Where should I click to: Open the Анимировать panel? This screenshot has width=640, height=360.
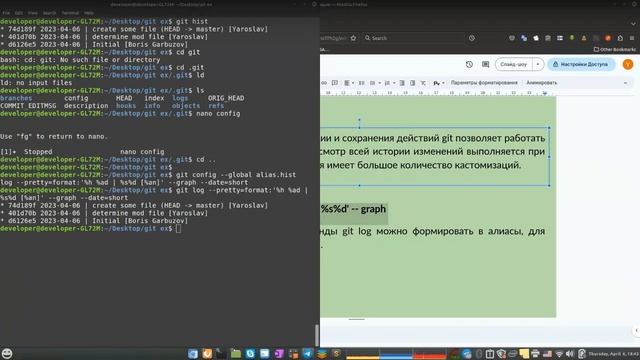click(542, 83)
